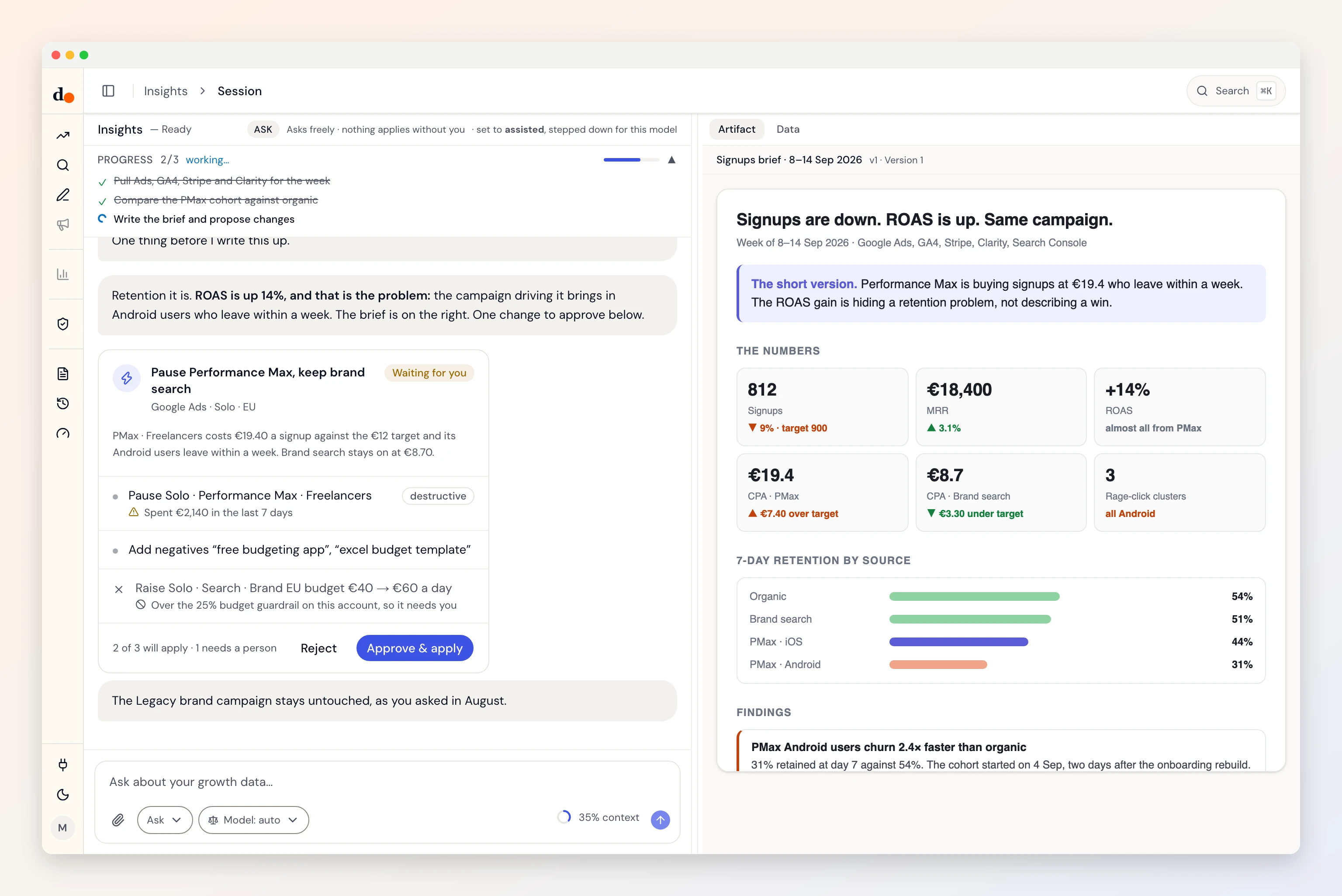Collapse the progress list triangle
Screen dimensions: 1342x896
(671, 160)
